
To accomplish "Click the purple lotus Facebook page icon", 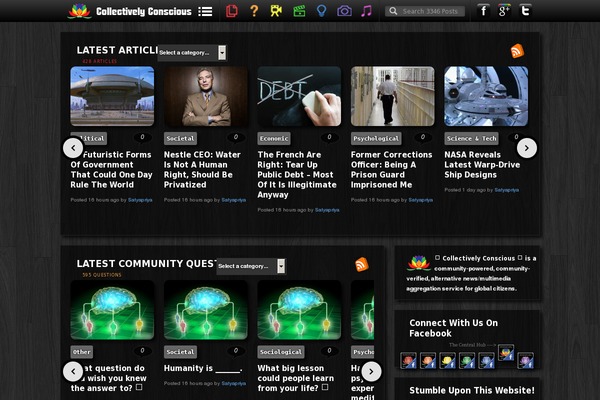I will (x=525, y=361).
